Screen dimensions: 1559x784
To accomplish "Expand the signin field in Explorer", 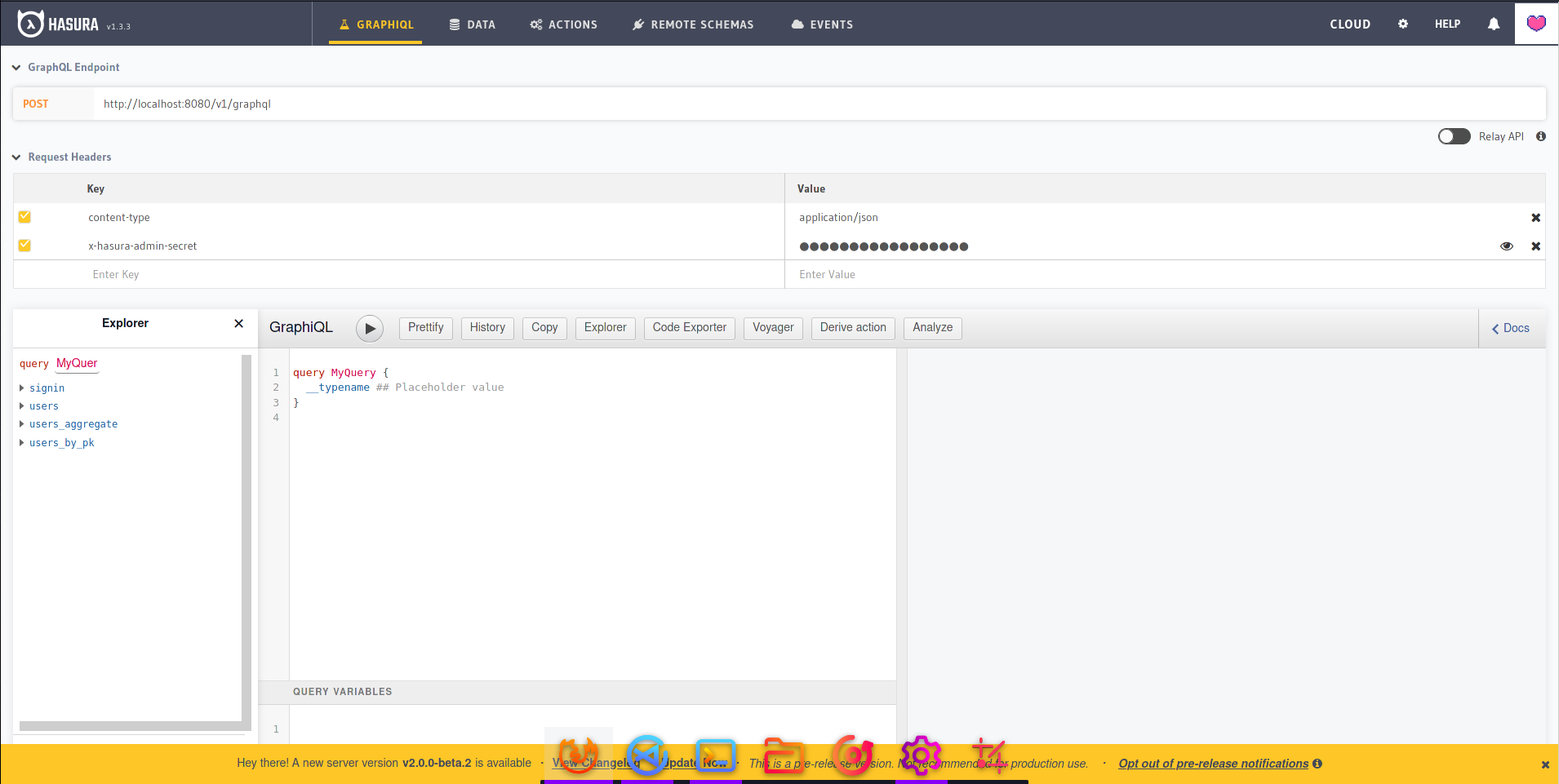I will (x=22, y=388).
